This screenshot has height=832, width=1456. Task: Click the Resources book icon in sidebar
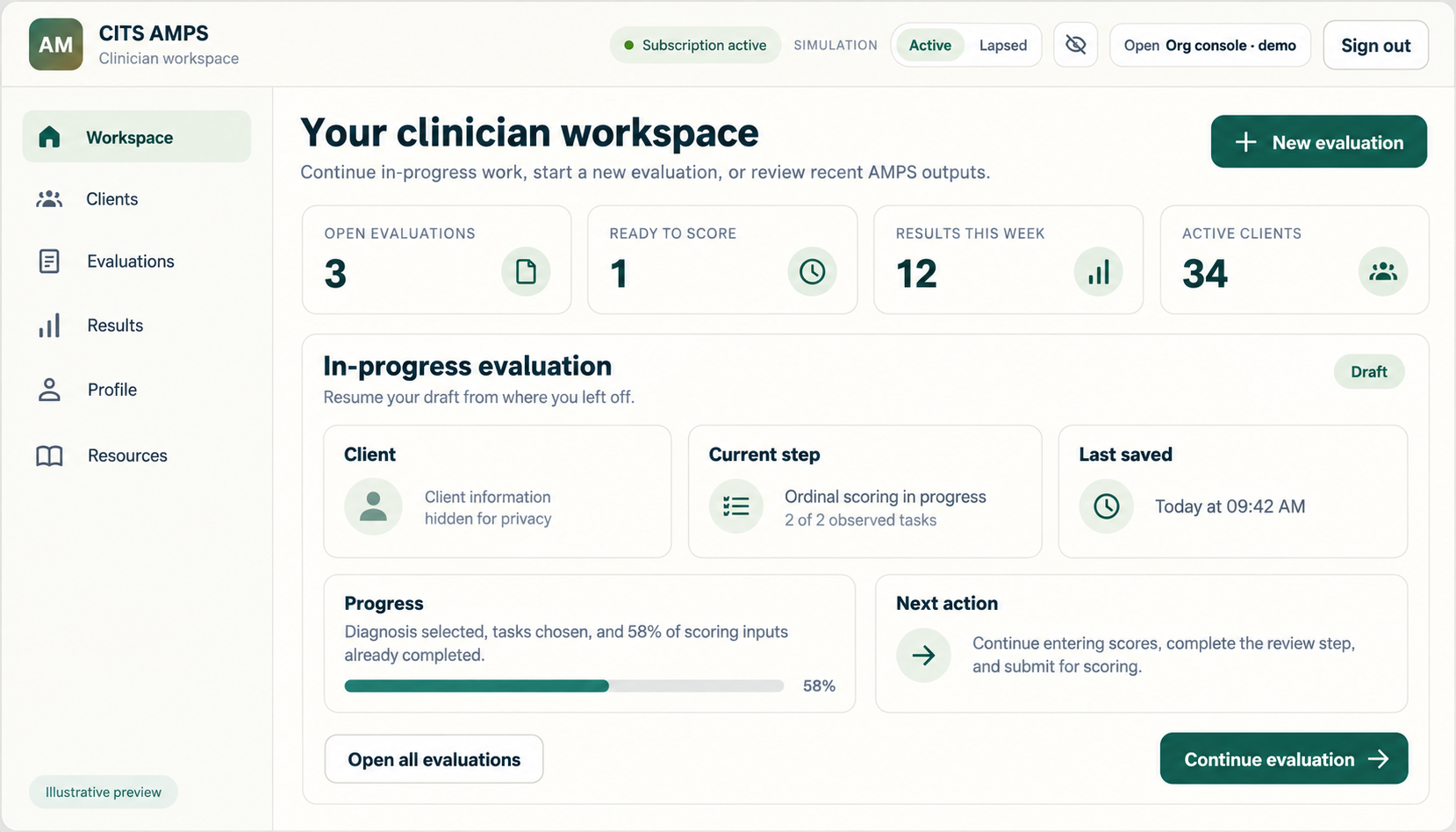(49, 455)
